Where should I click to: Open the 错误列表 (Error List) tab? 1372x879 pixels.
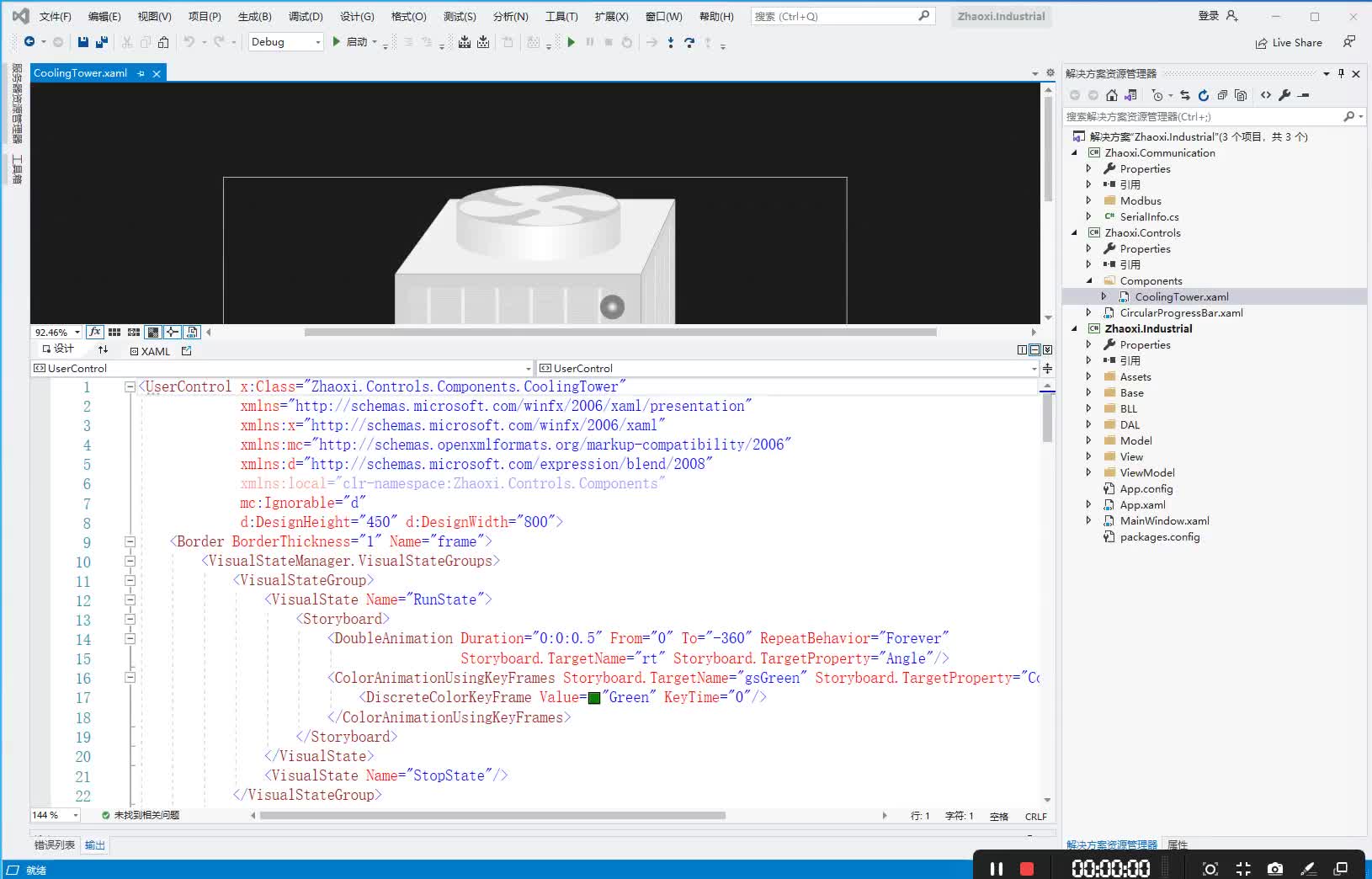click(x=55, y=844)
